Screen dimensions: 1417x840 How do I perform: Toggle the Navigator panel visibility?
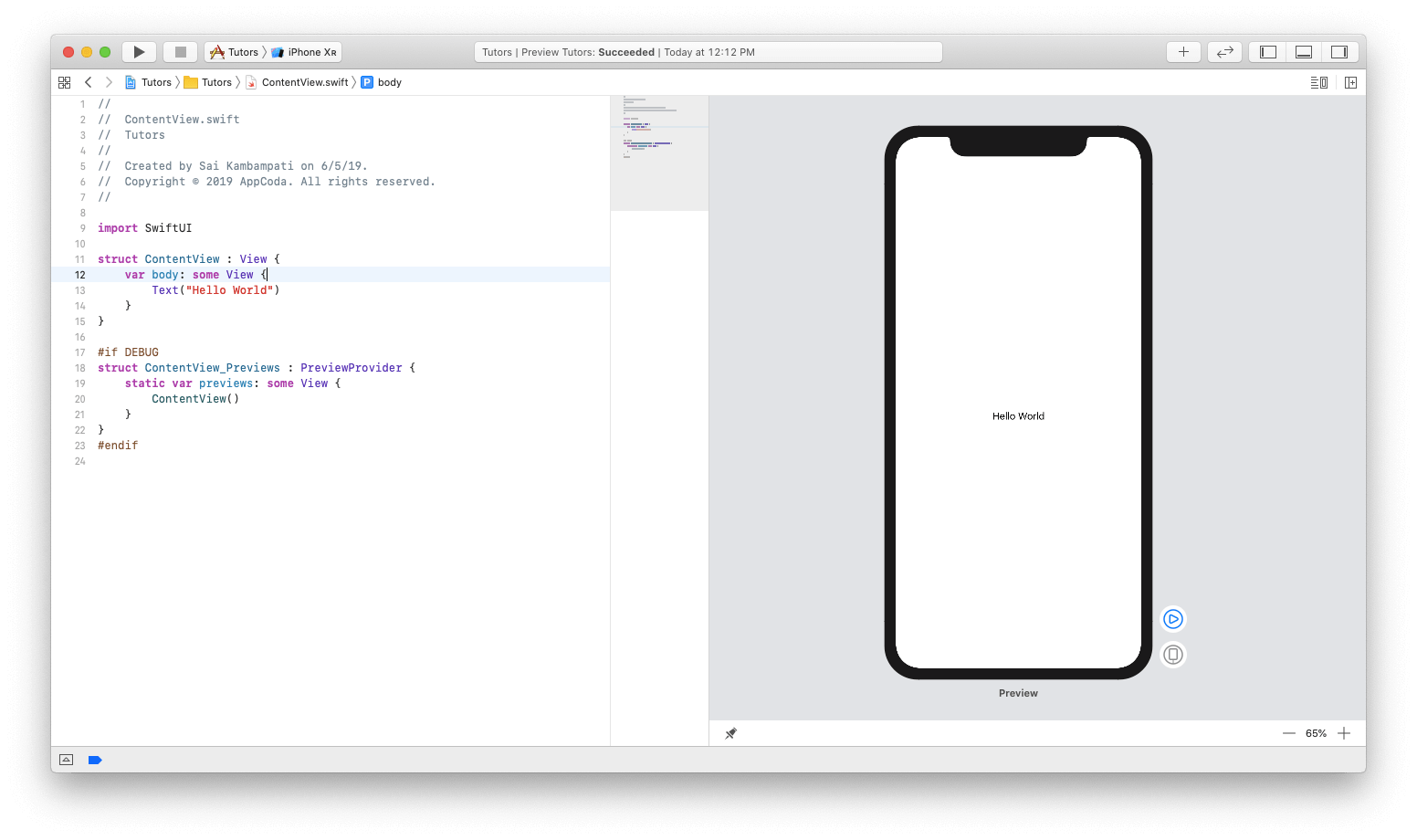[x=1266, y=51]
